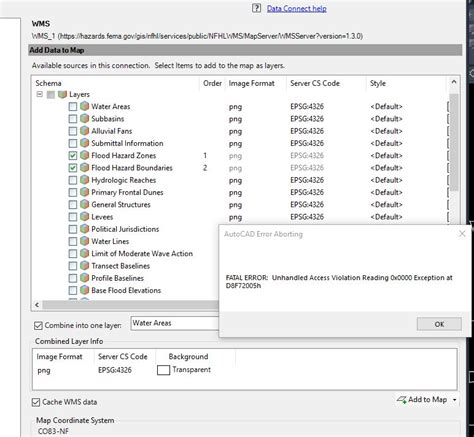Click OK in the AutoCAD error dialog

click(x=439, y=324)
